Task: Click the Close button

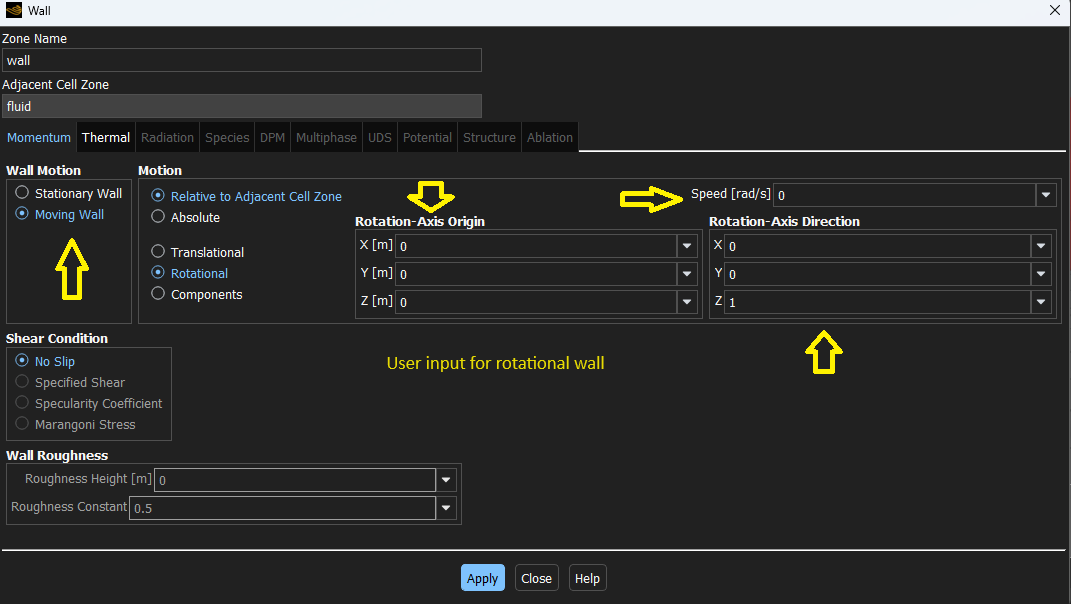Action: [536, 578]
